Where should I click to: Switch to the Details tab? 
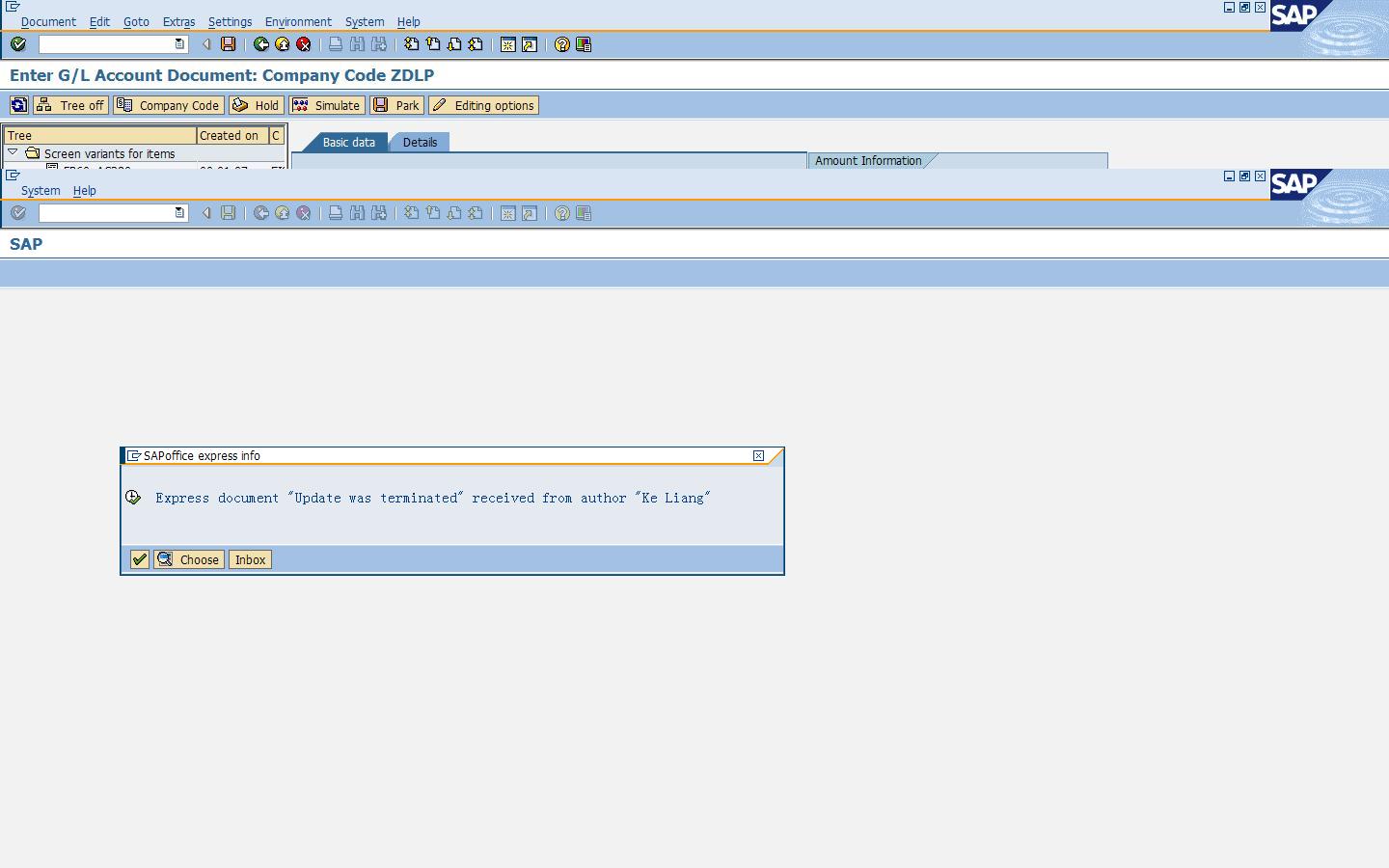pos(420,142)
